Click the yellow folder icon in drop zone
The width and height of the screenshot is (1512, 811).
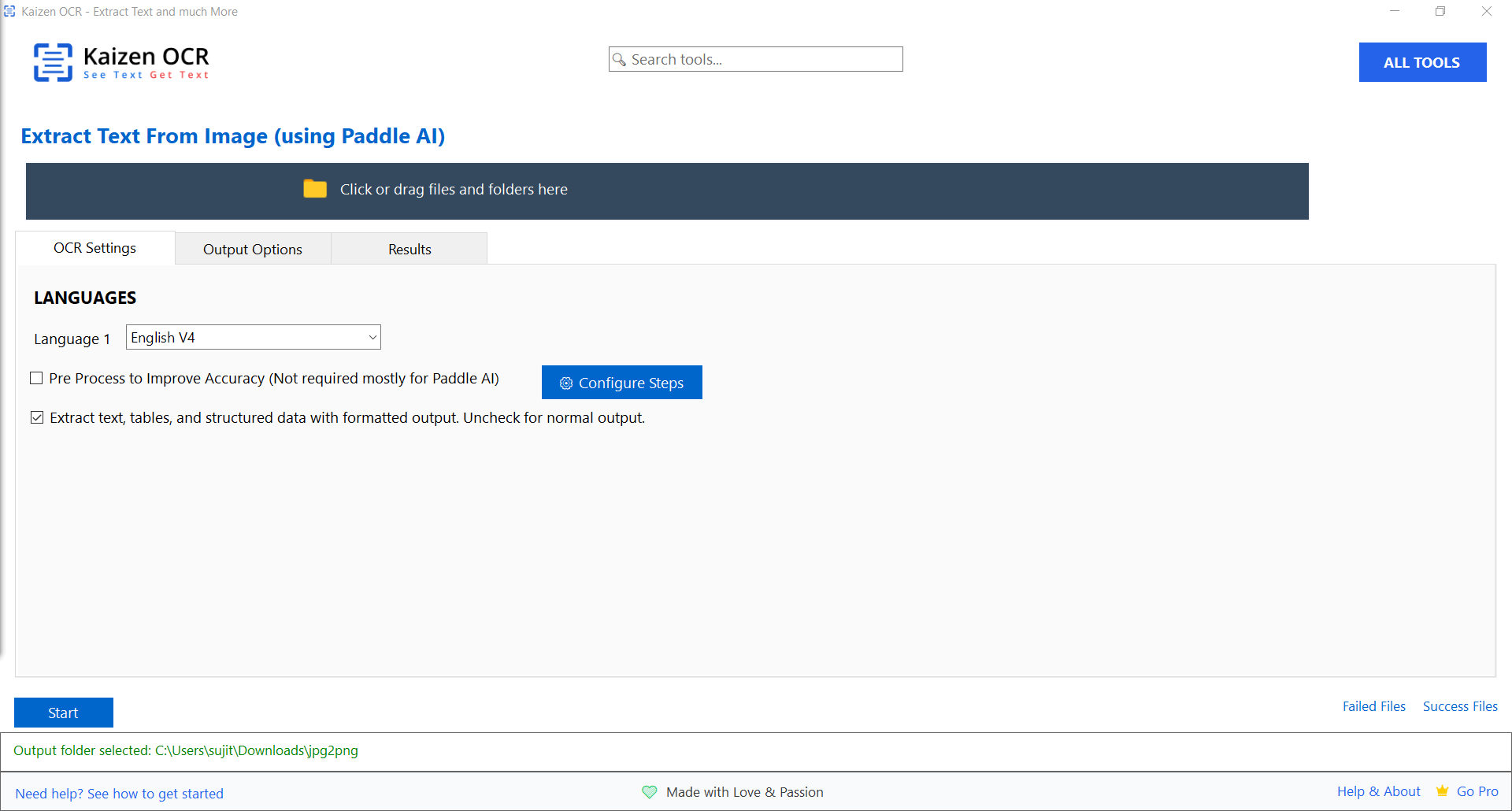314,189
